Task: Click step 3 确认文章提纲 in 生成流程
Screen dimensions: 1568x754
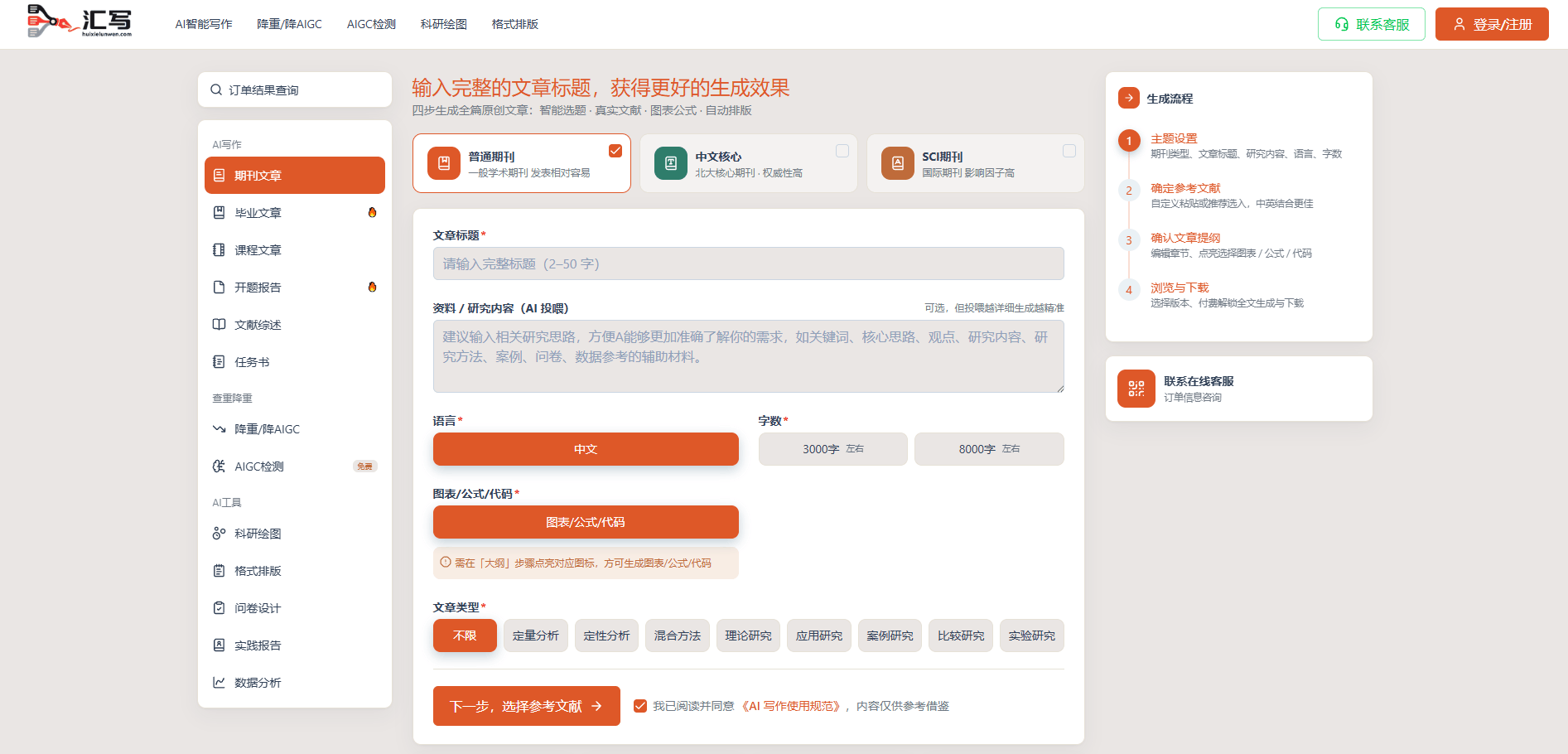Action: [1185, 238]
